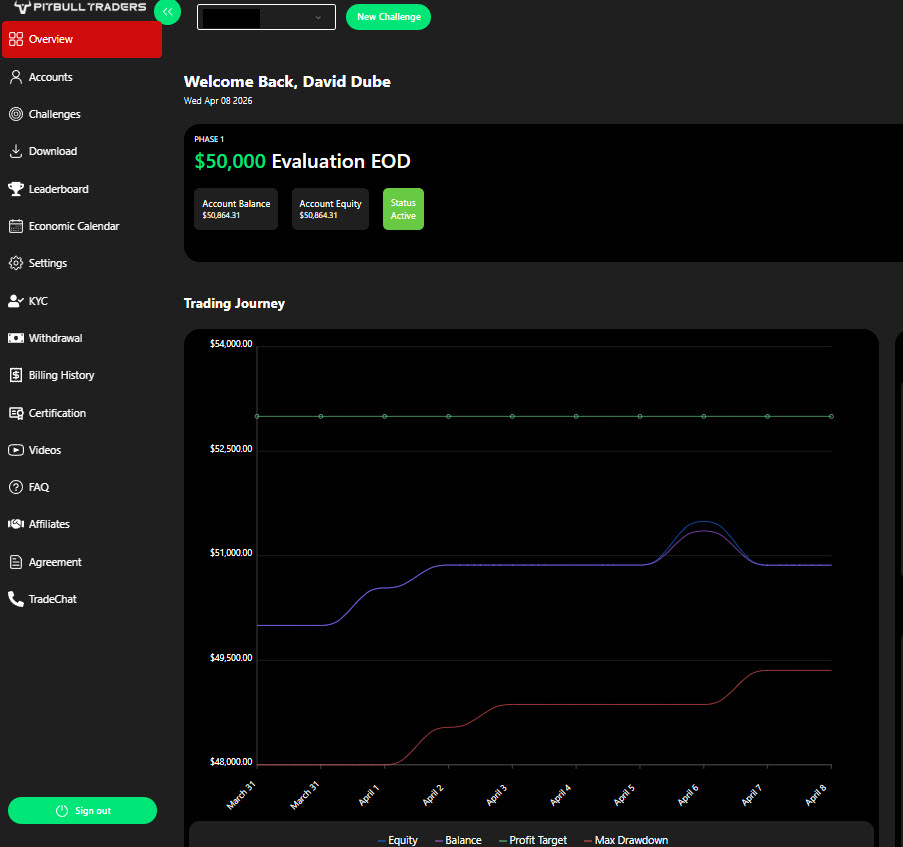Open the Accounts menu item
Viewport: 903px width, 847px height.
pyautogui.click(x=50, y=77)
